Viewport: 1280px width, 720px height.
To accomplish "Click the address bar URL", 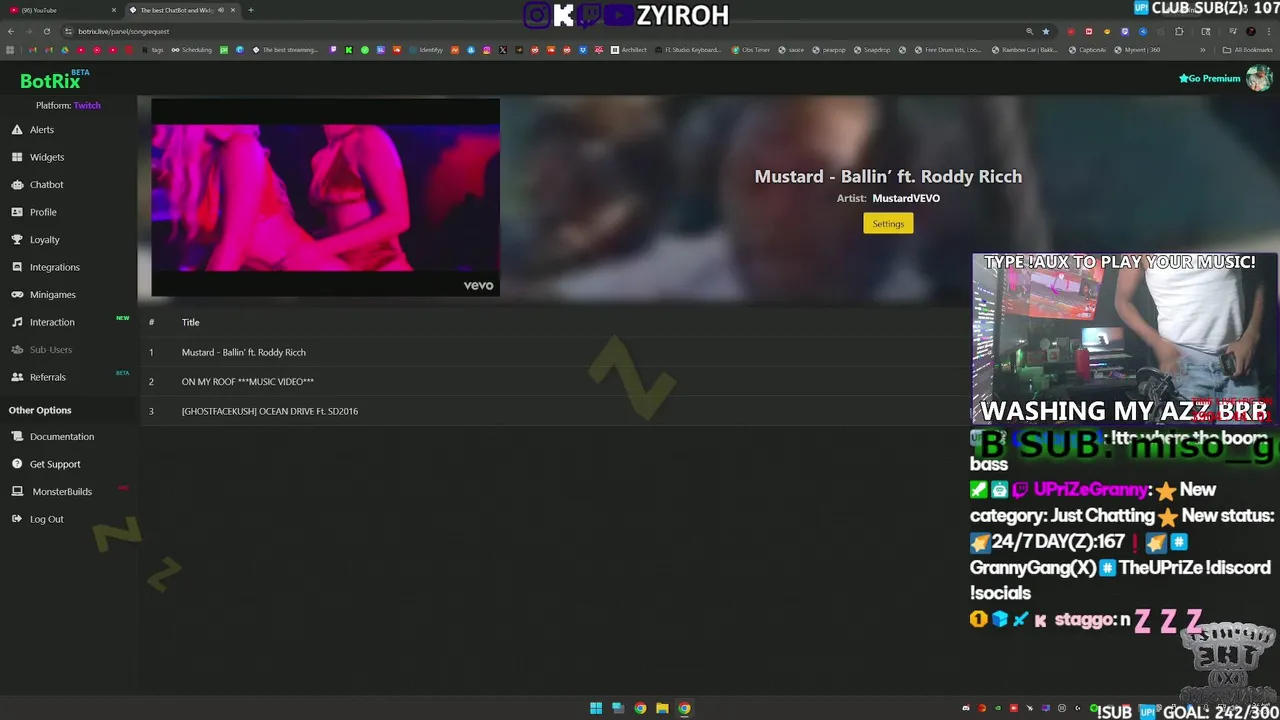I will pyautogui.click(x=124, y=31).
